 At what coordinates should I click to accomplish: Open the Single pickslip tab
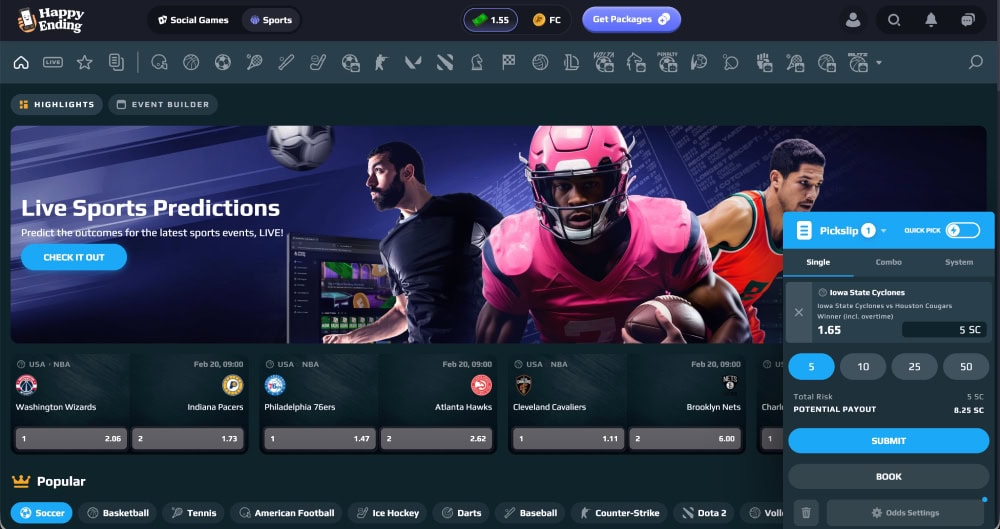(x=818, y=262)
